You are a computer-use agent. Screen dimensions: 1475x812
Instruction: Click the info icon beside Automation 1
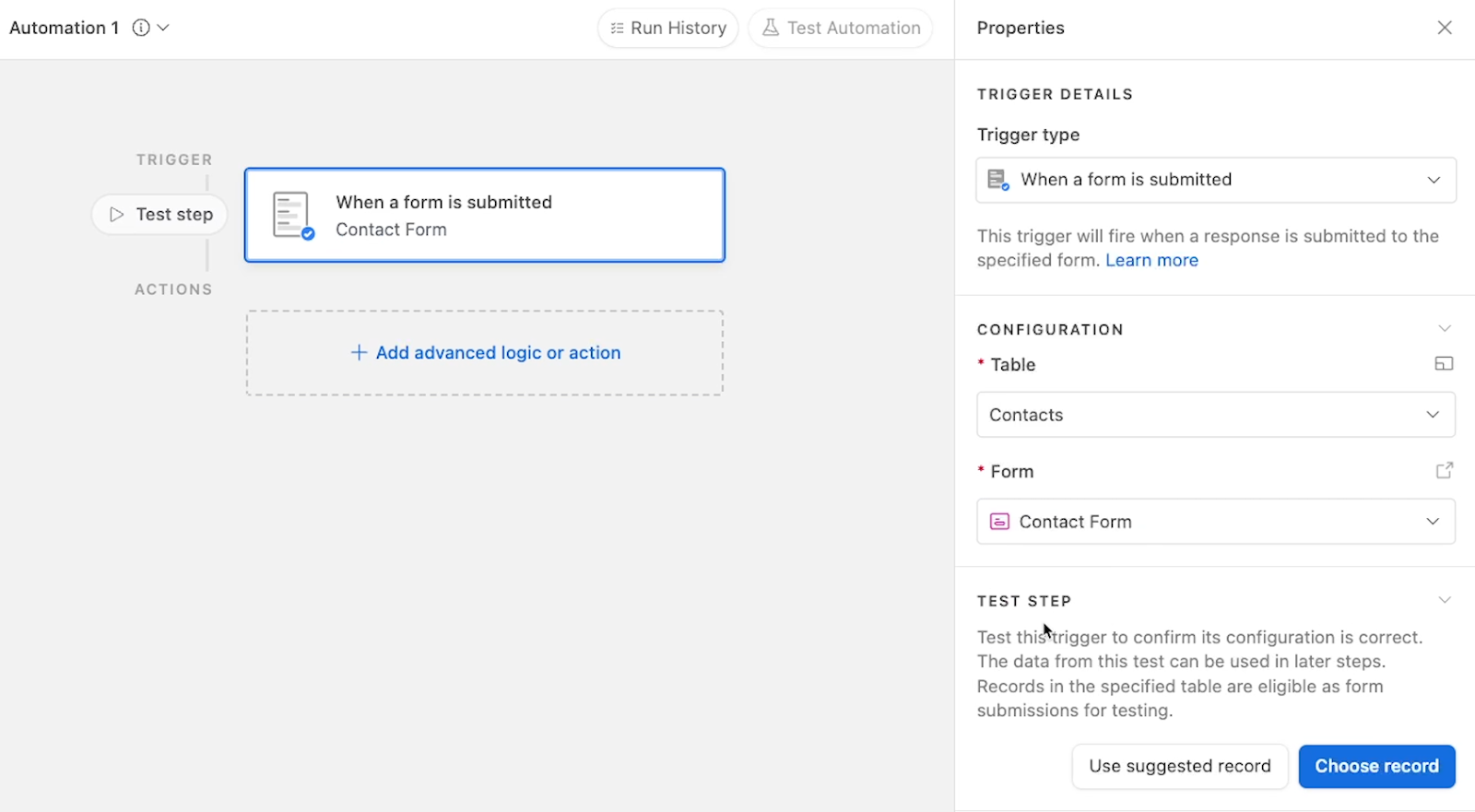coord(141,28)
